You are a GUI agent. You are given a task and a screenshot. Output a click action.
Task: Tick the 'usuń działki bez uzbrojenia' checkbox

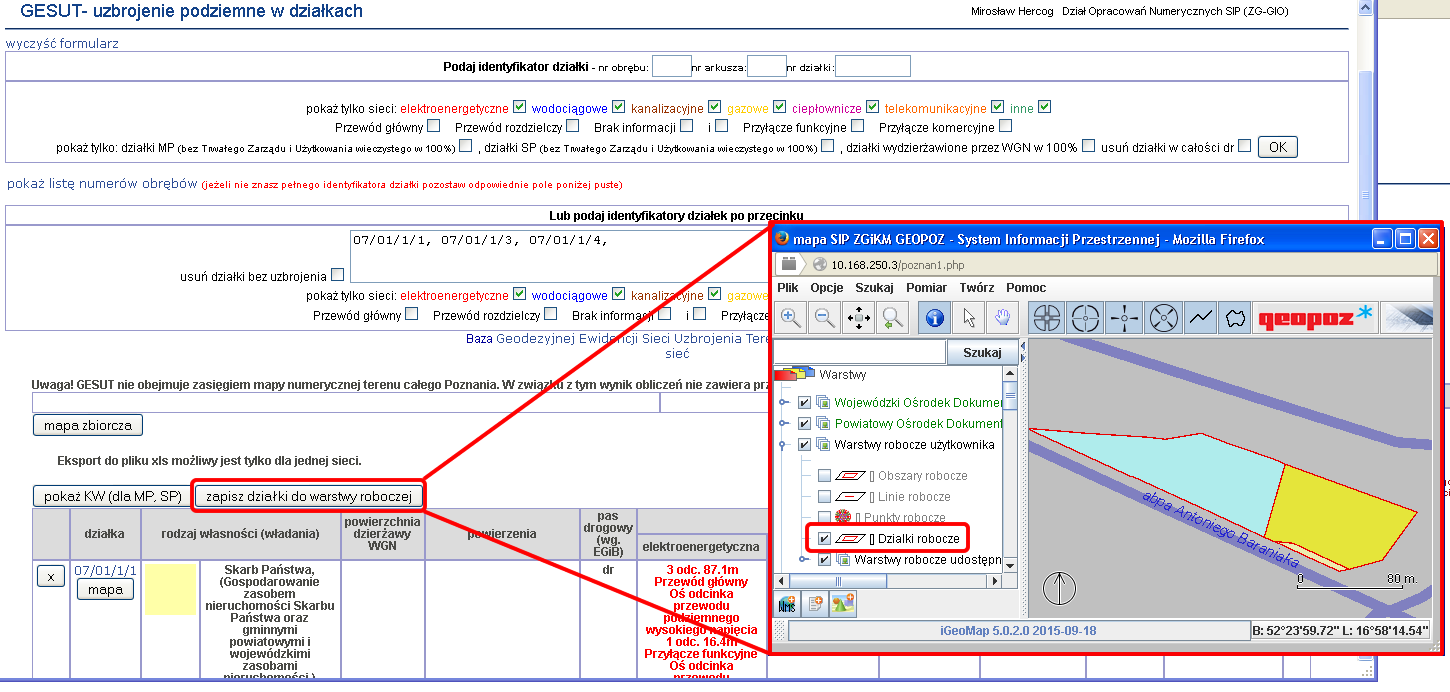tap(338, 275)
